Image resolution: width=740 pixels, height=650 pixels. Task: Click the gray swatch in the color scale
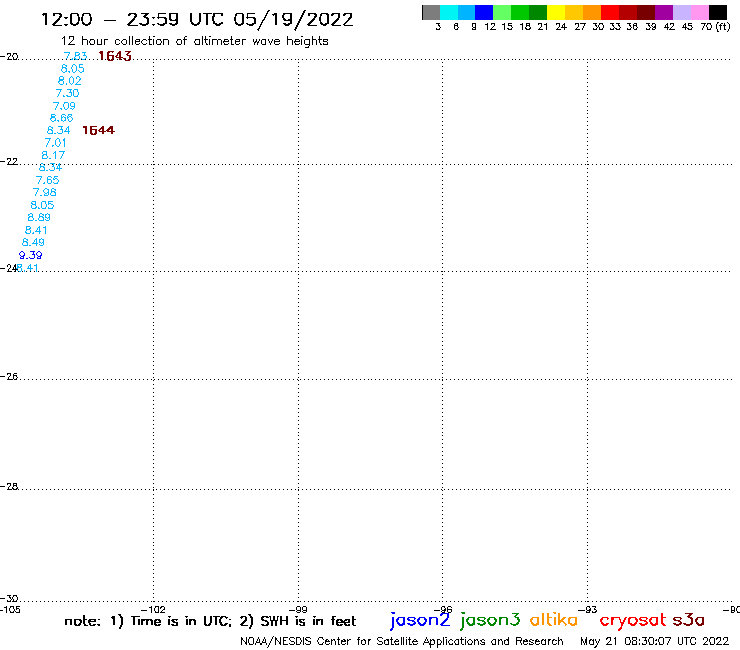[x=431, y=13]
